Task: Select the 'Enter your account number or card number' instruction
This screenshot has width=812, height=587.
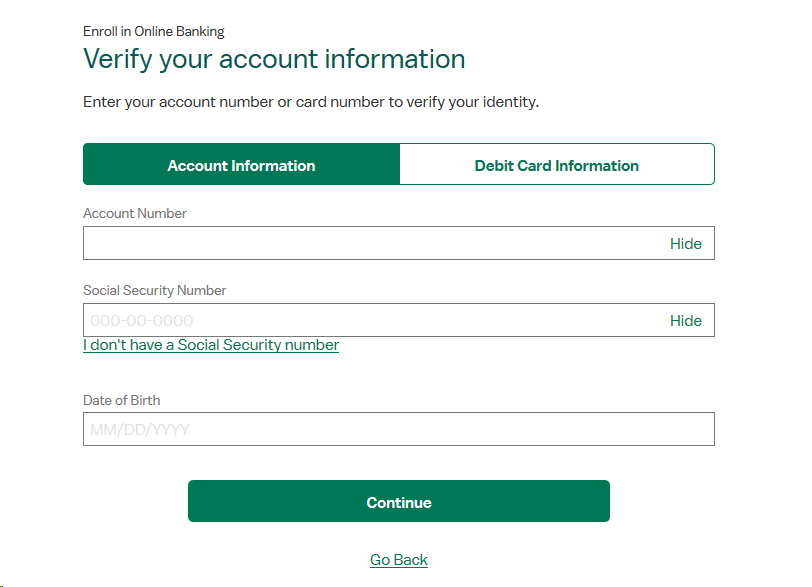Action: click(x=311, y=102)
